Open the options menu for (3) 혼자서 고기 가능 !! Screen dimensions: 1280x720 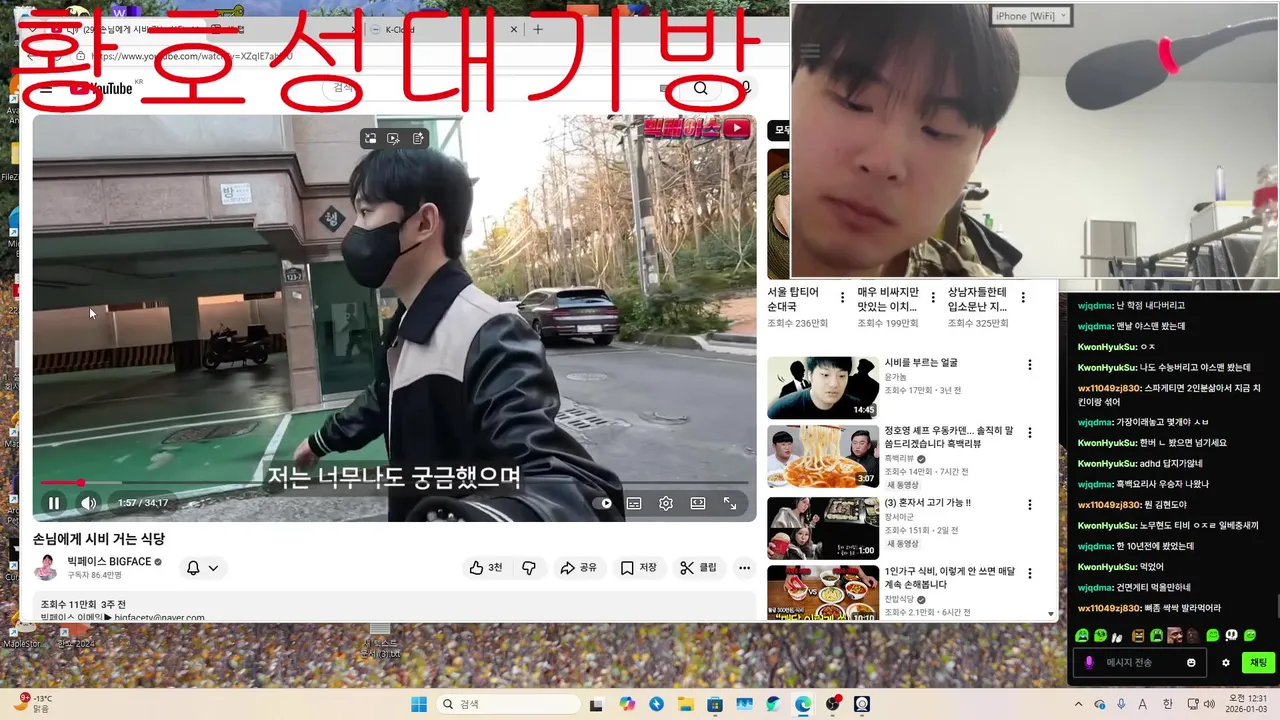click(1029, 505)
